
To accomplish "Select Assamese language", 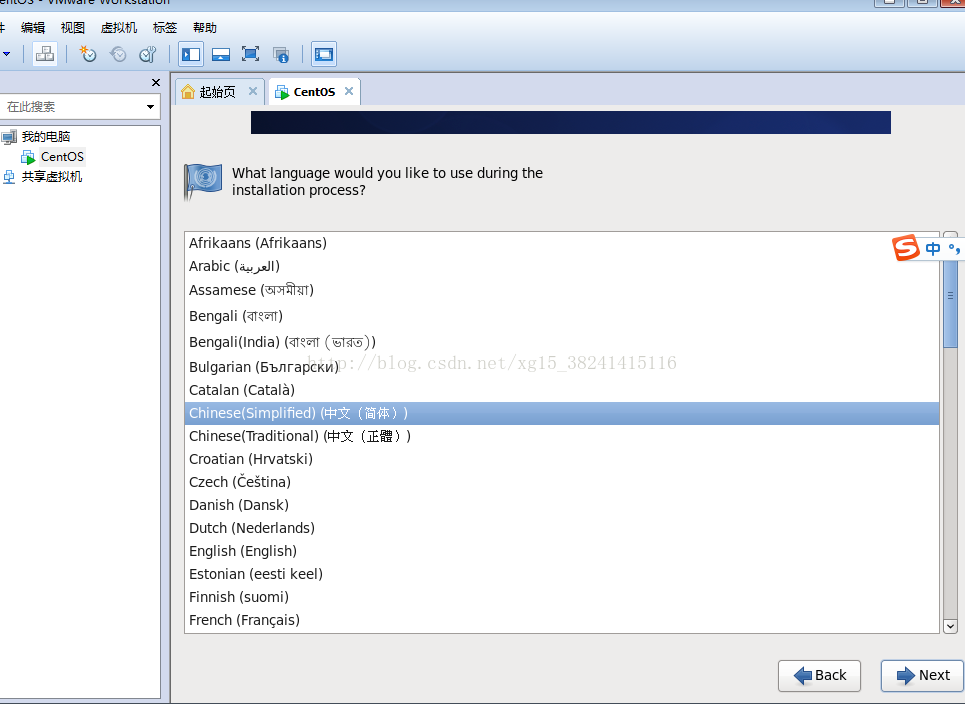I will coord(562,290).
